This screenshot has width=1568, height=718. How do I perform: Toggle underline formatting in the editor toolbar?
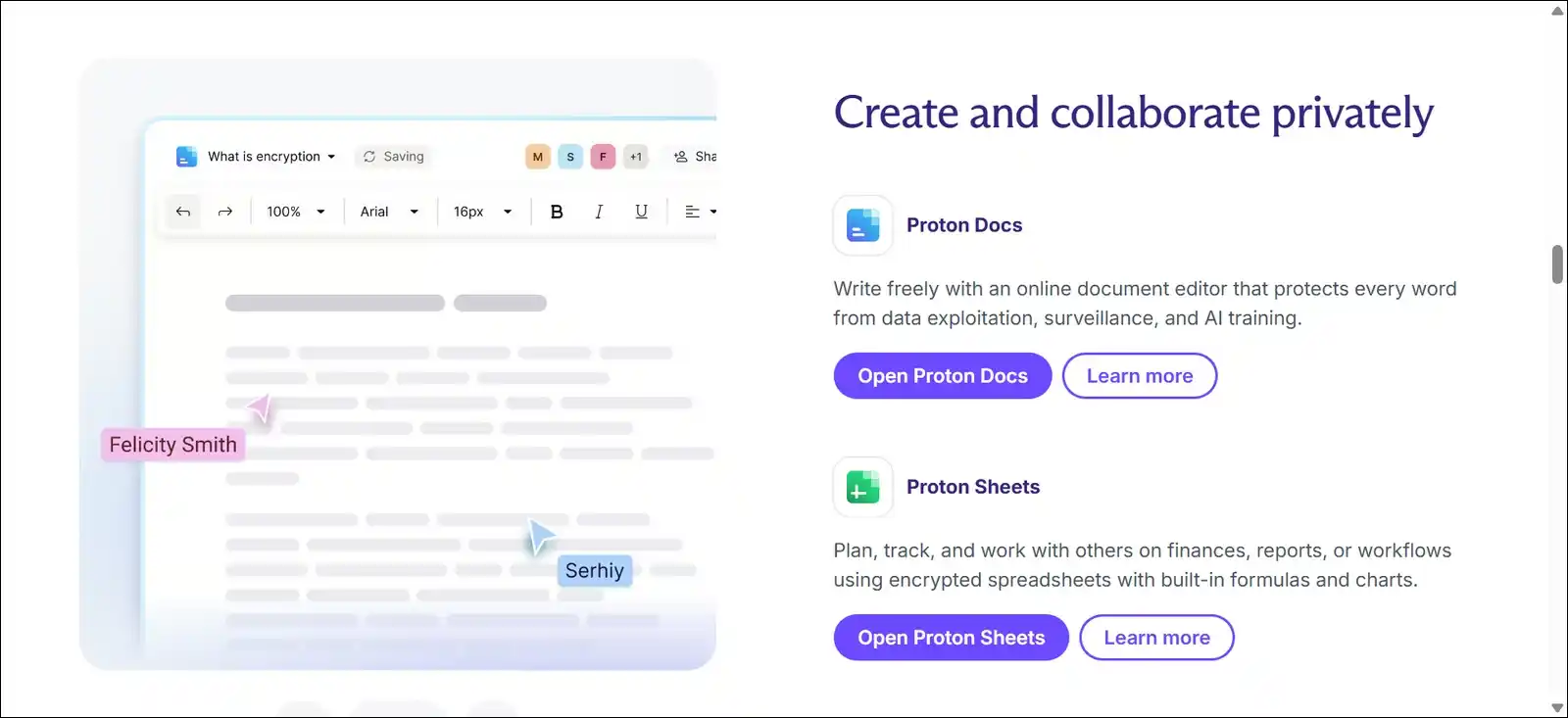[x=642, y=212]
